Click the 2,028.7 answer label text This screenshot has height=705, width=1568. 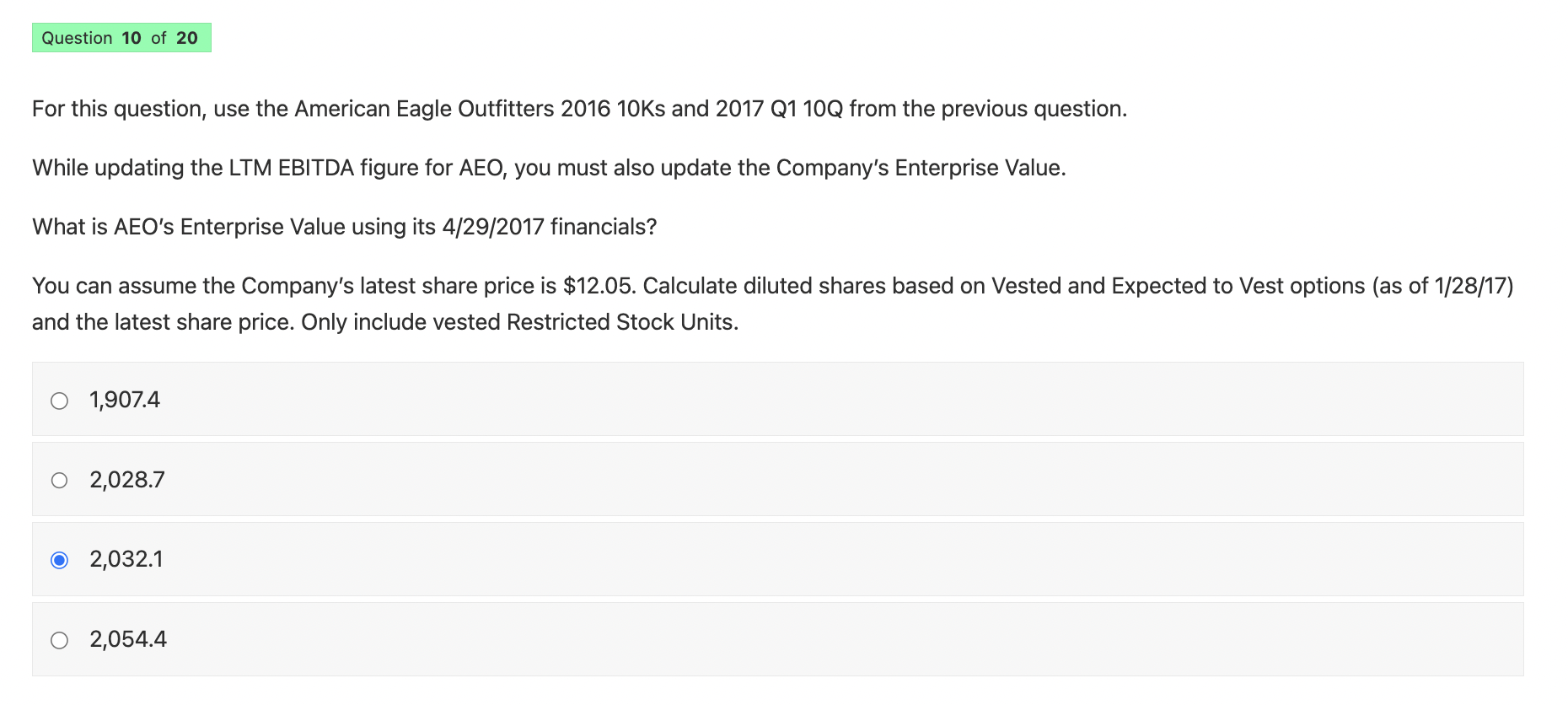tap(127, 480)
